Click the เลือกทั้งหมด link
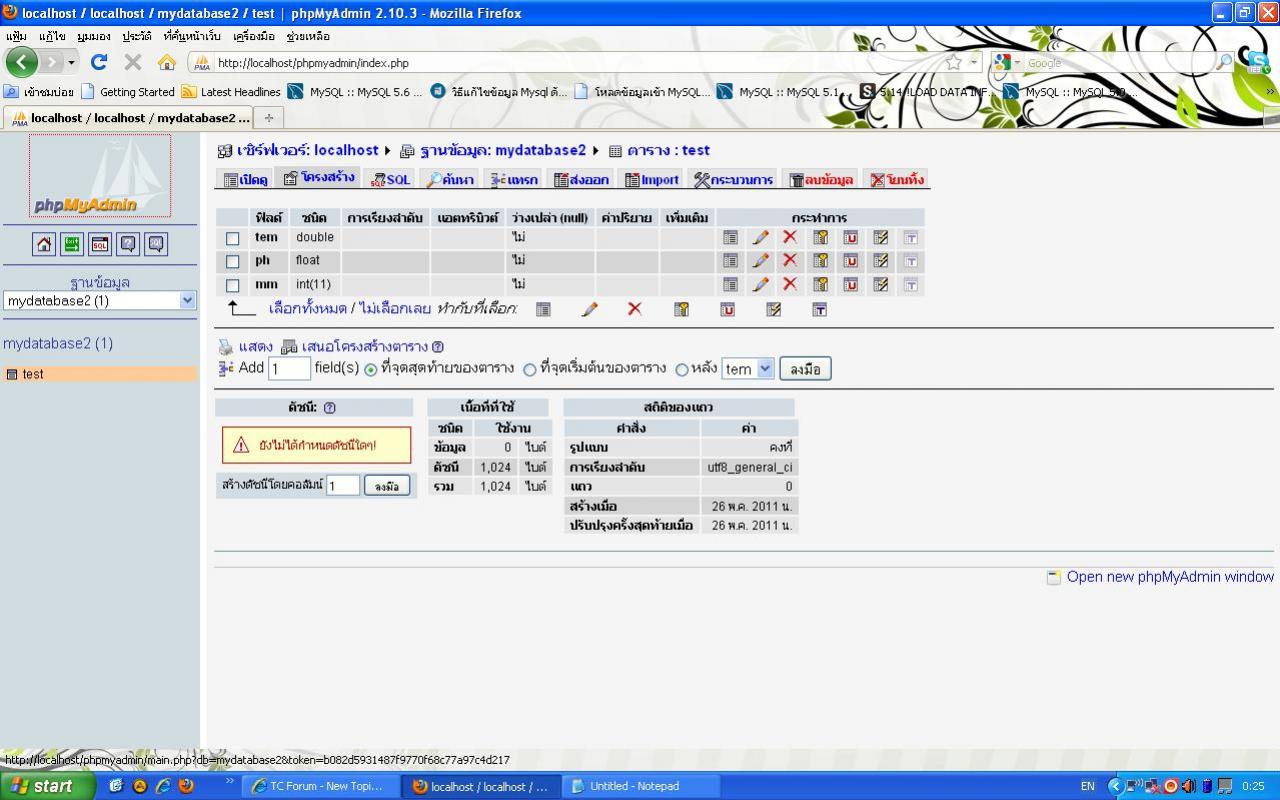Image resolution: width=1280 pixels, height=800 pixels. [x=308, y=309]
